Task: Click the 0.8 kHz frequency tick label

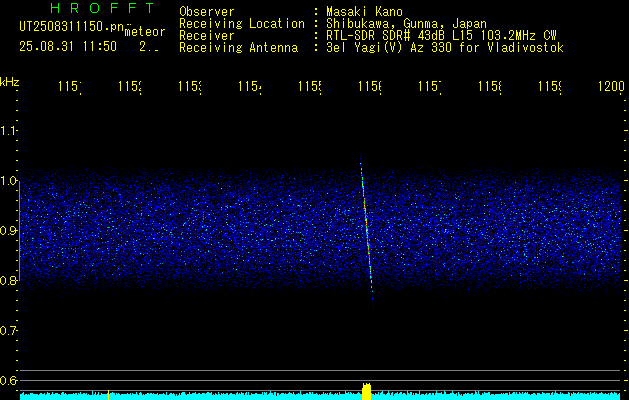Action: click(8, 280)
